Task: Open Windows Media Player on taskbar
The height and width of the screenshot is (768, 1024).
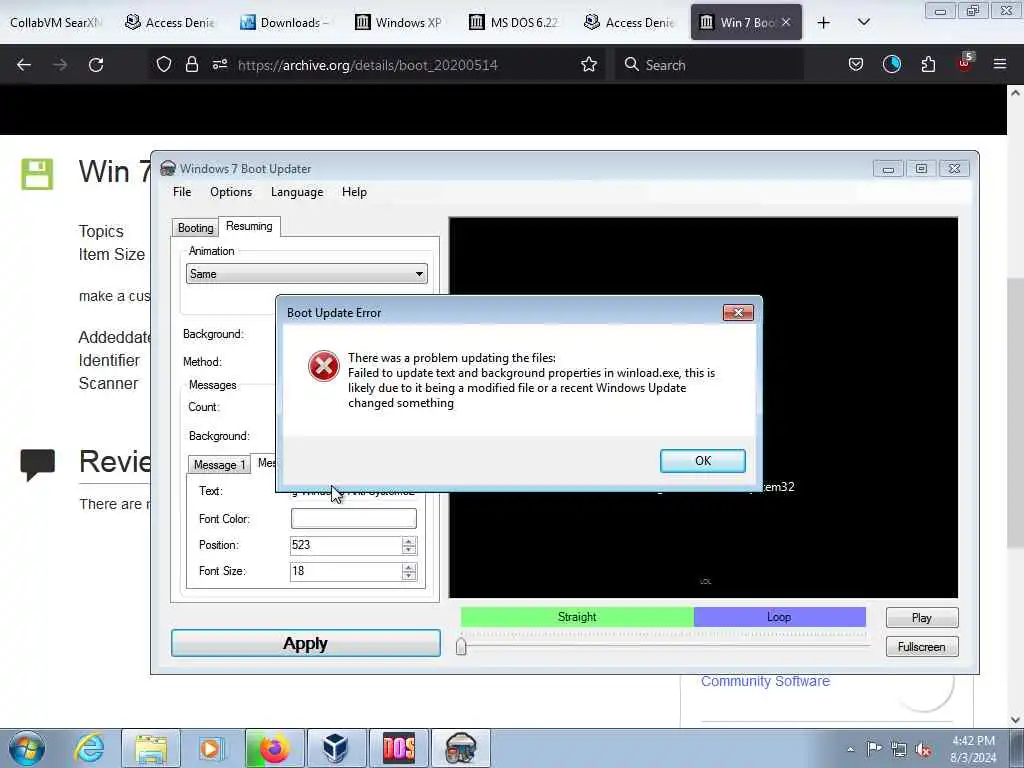Action: pyautogui.click(x=211, y=748)
